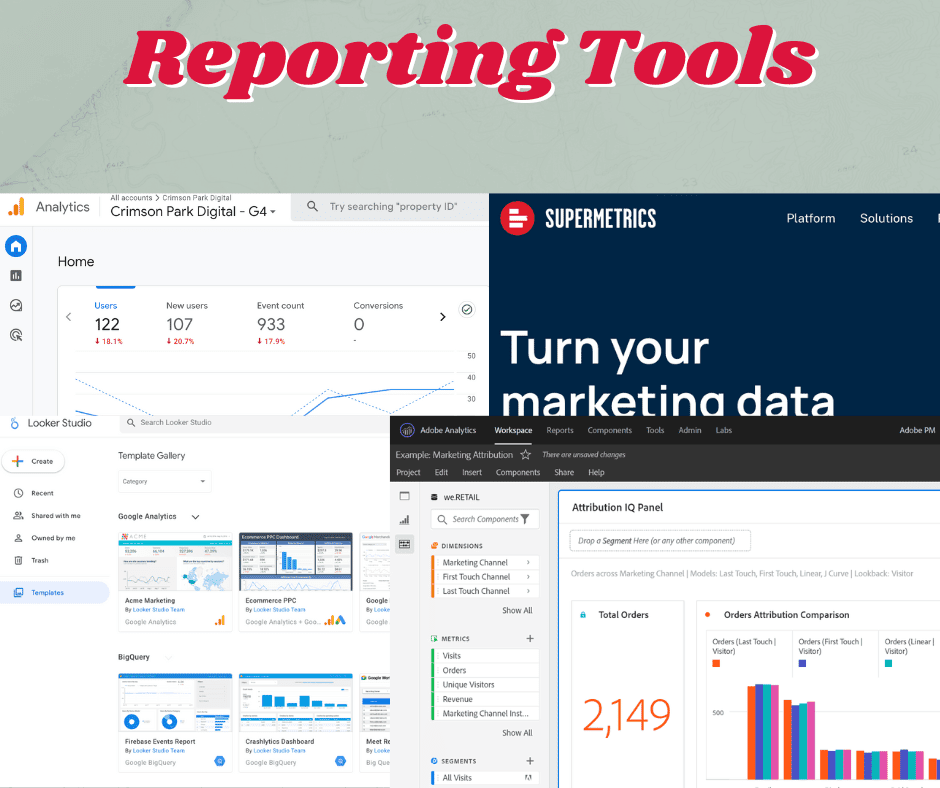The image size is (940, 788).
Task: Click the filter icon in Search Components field
Action: (x=524, y=518)
